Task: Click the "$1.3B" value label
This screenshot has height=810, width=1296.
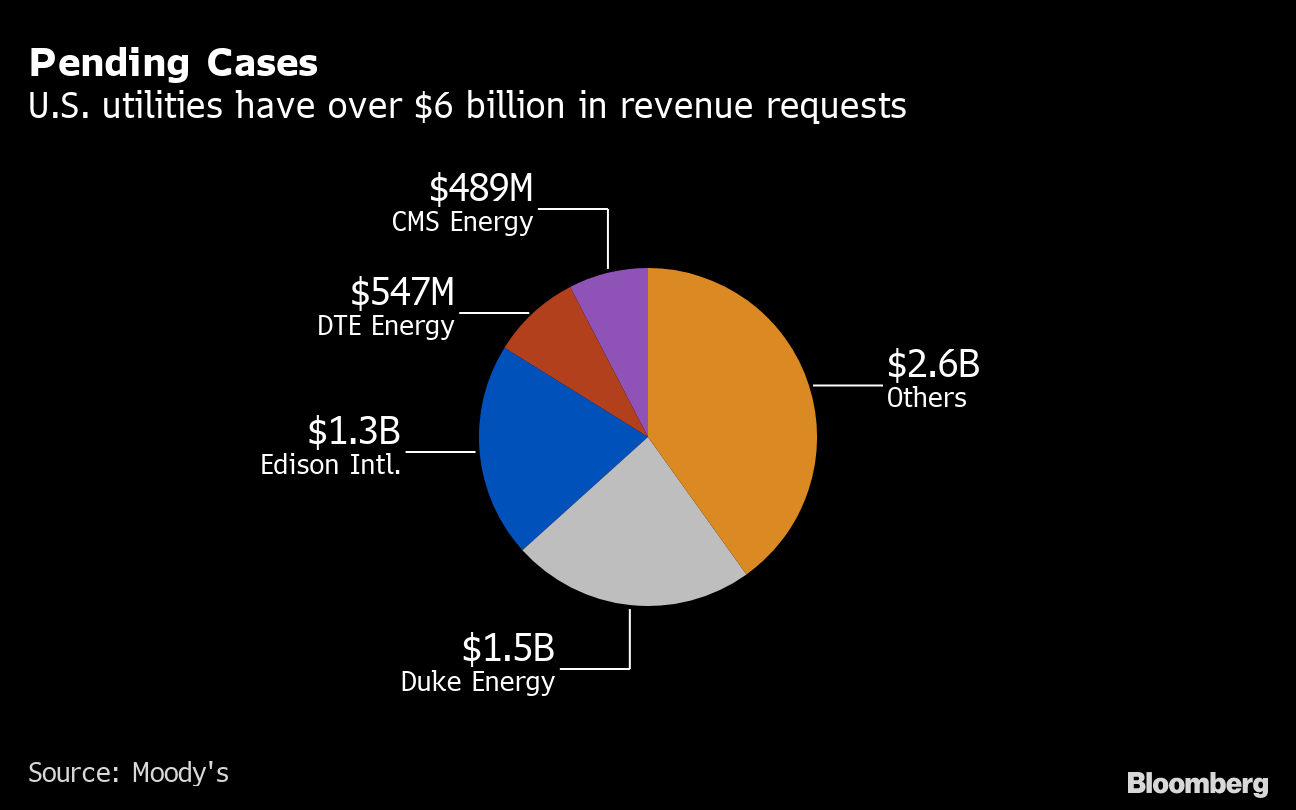Action: (x=354, y=431)
